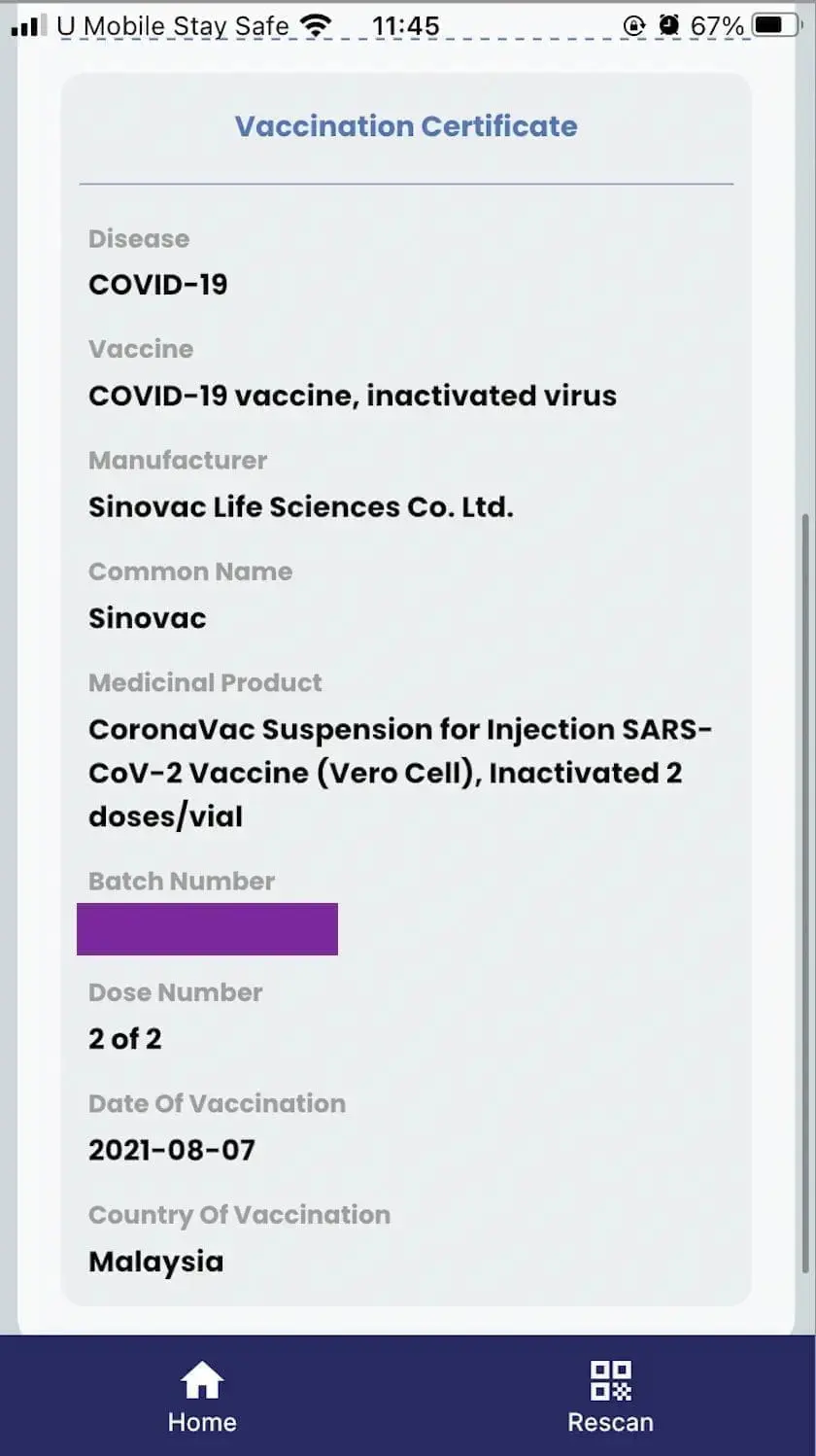Viewport: 816px width, 1456px height.
Task: Click the Sinovac Life Sciences Co. Ltd. manufacturer text
Action: tap(301, 506)
